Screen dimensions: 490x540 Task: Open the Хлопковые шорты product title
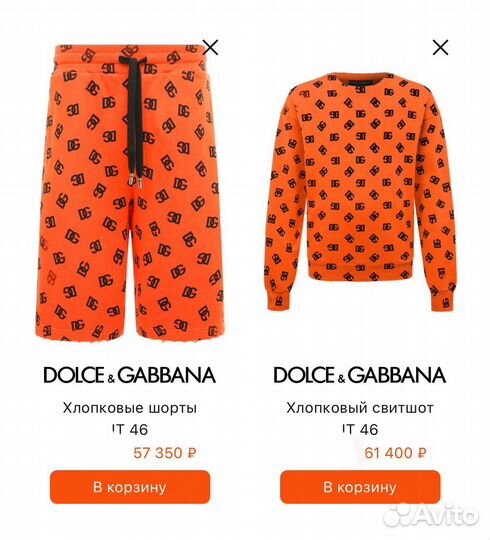(130, 408)
